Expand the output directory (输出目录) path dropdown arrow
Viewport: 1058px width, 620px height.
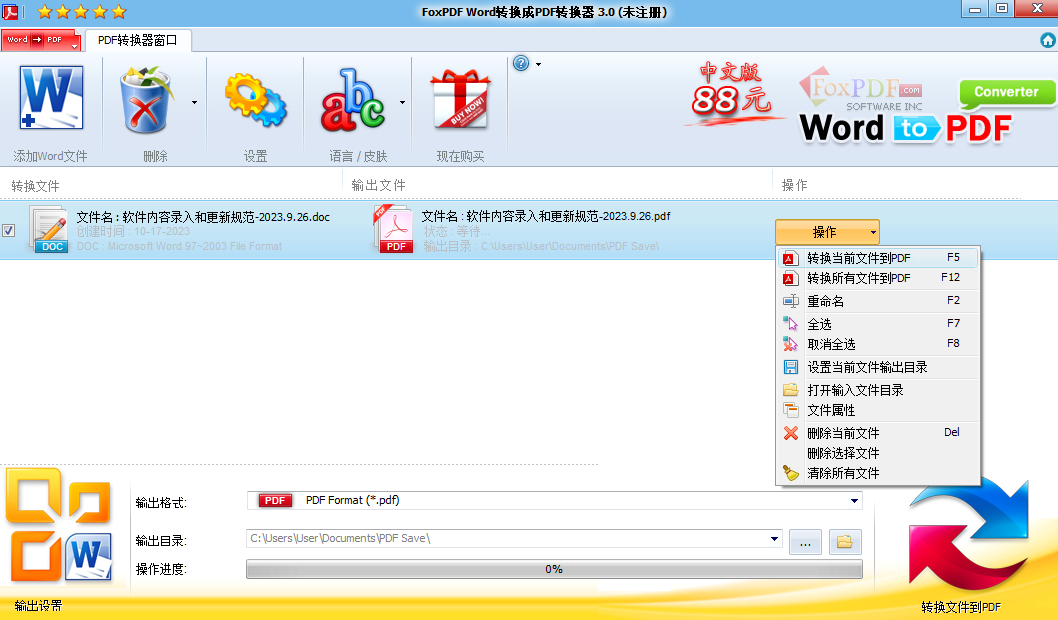coord(774,539)
